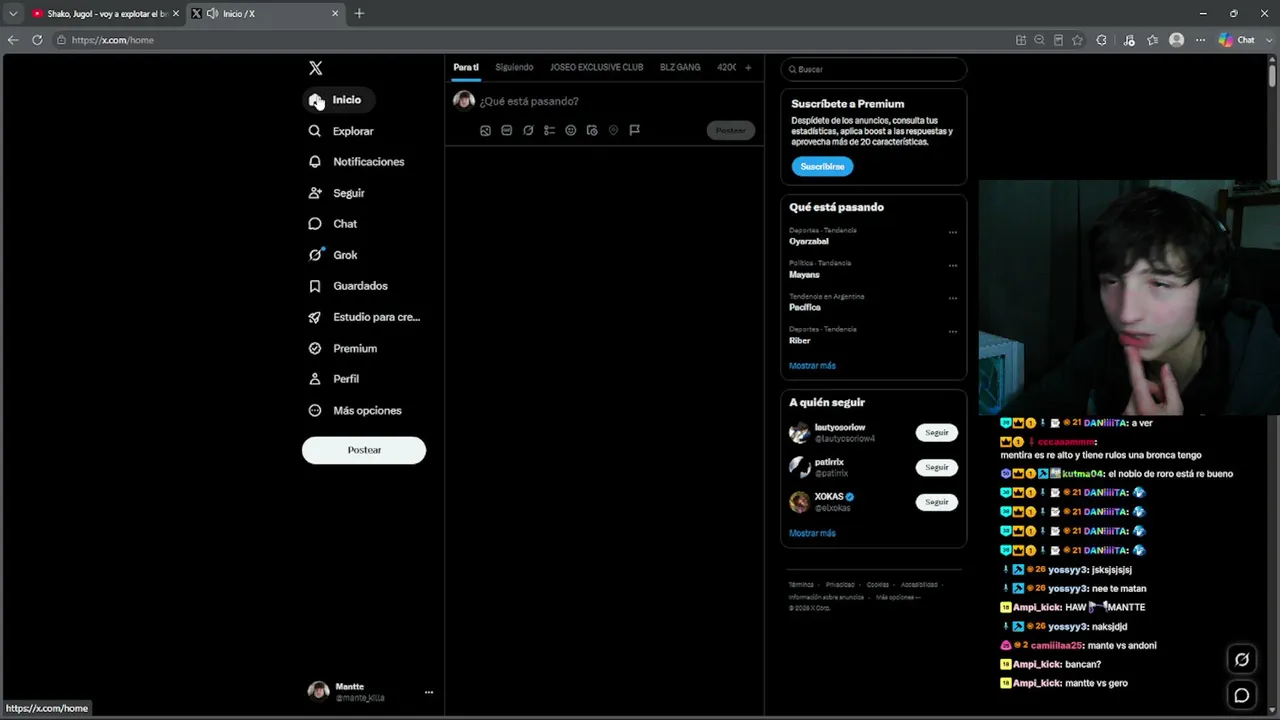The width and height of the screenshot is (1280, 720).
Task: Click the flag icon in composer
Action: [x=634, y=130]
